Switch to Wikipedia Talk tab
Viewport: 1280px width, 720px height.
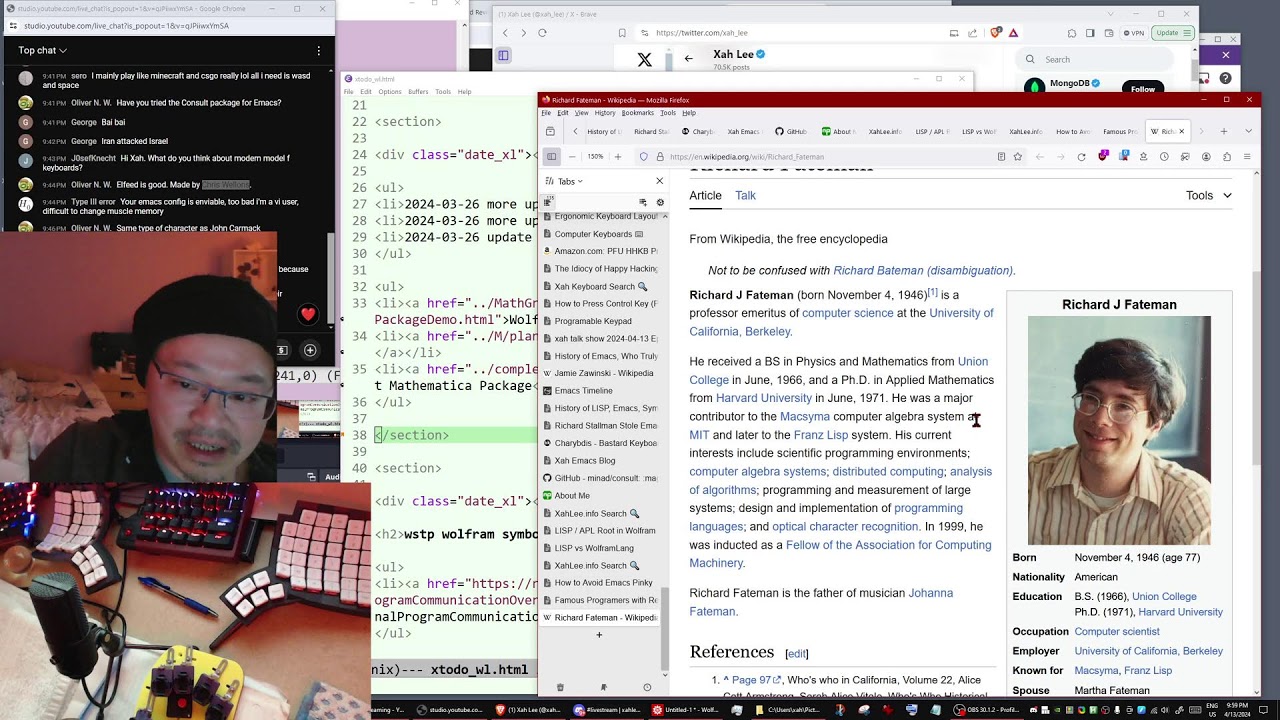point(745,195)
